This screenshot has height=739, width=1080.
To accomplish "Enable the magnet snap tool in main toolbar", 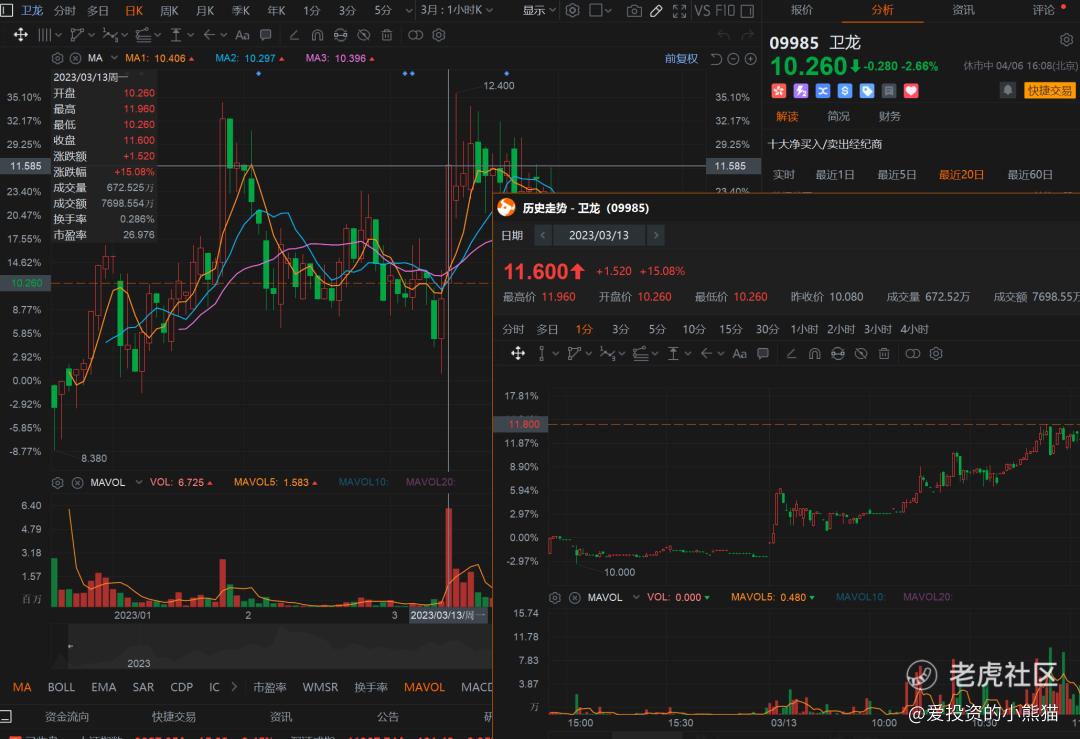I will [318, 34].
